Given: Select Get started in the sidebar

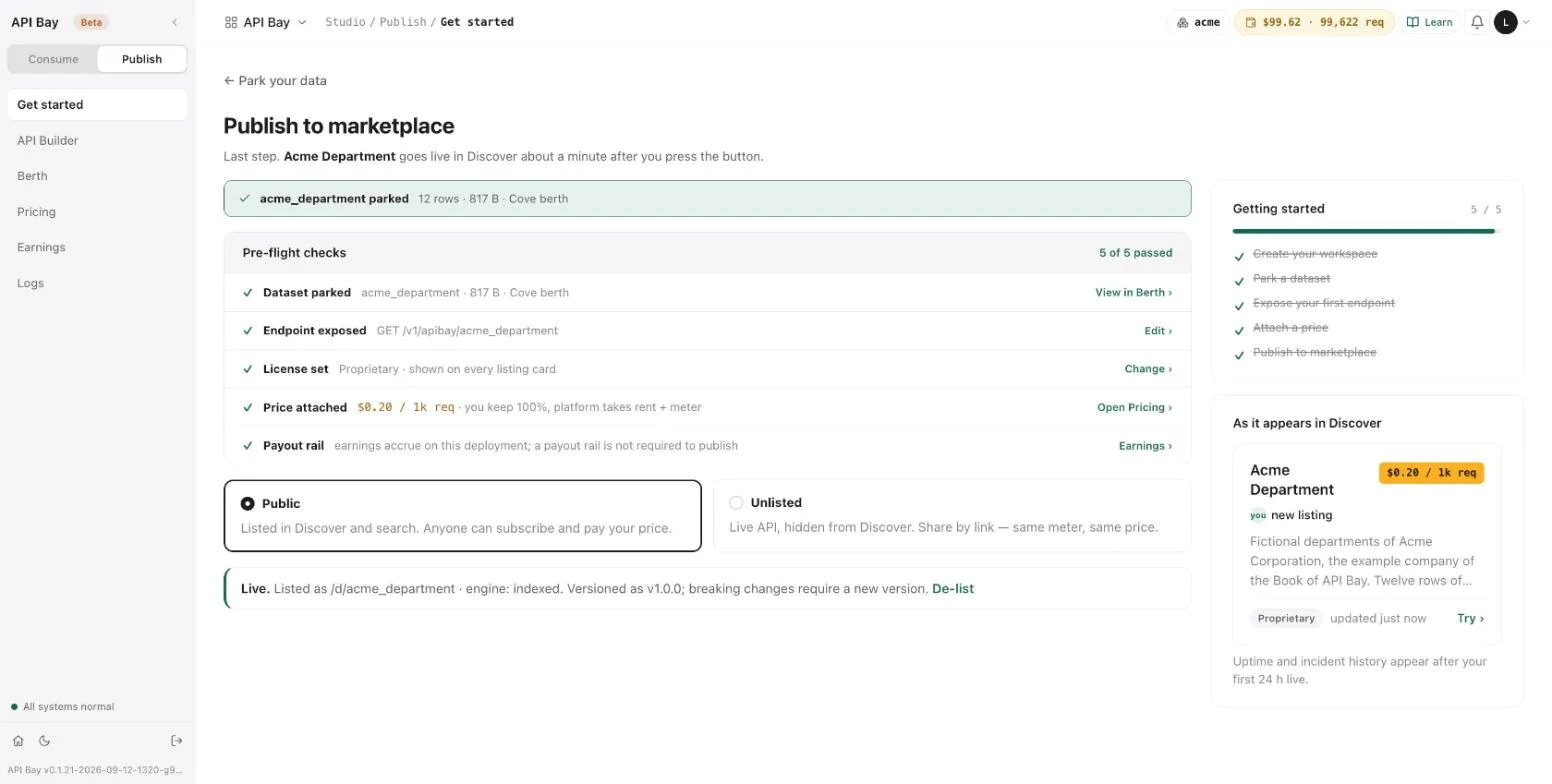Looking at the screenshot, I should pyautogui.click(x=97, y=105).
